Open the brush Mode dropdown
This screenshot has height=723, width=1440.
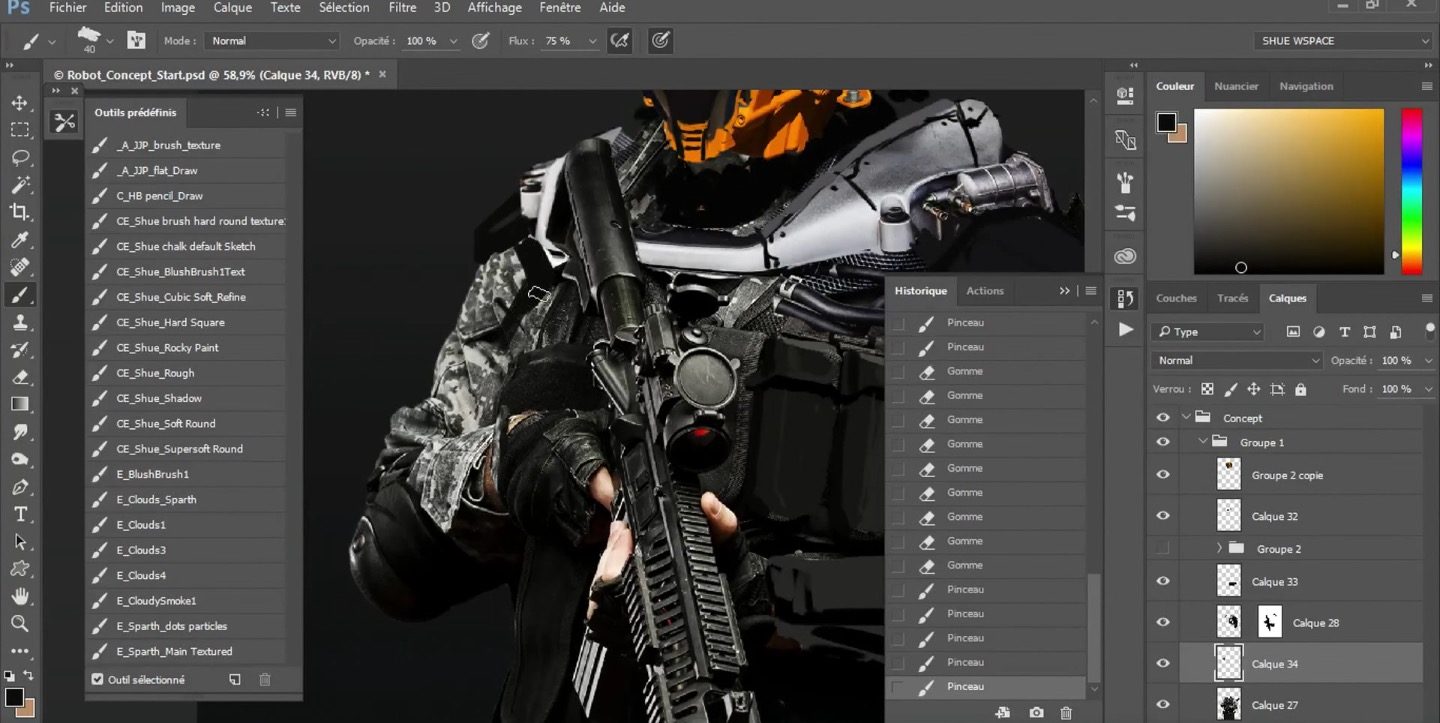pyautogui.click(x=273, y=41)
